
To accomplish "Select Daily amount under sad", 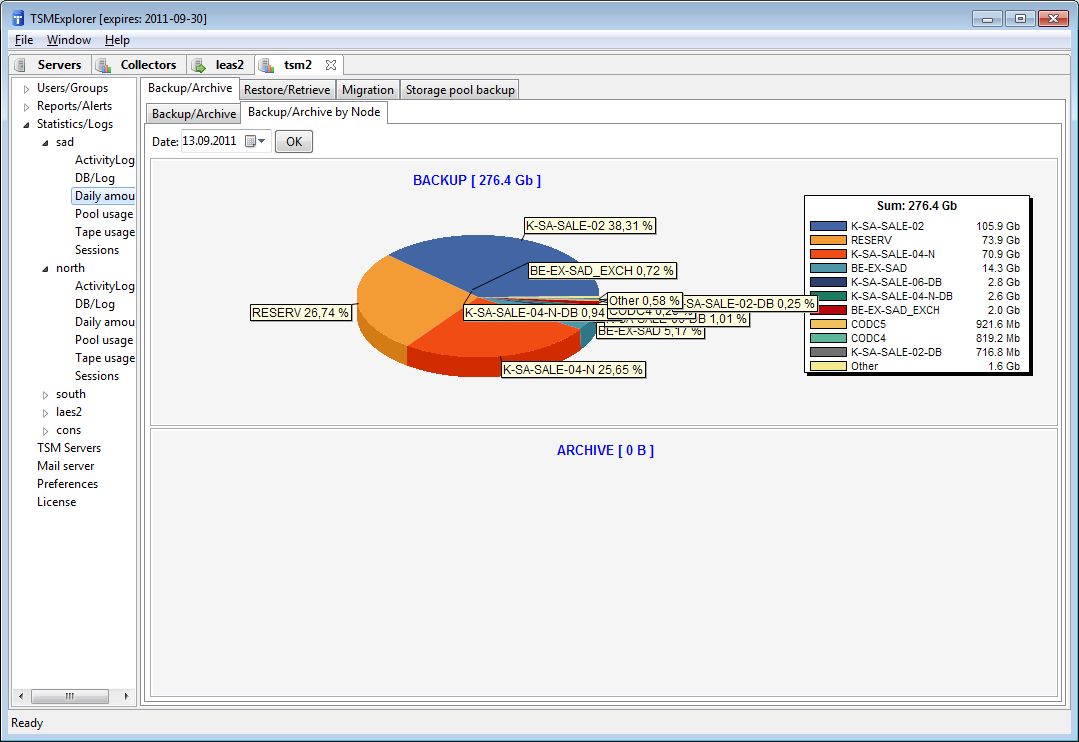I will [105, 195].
